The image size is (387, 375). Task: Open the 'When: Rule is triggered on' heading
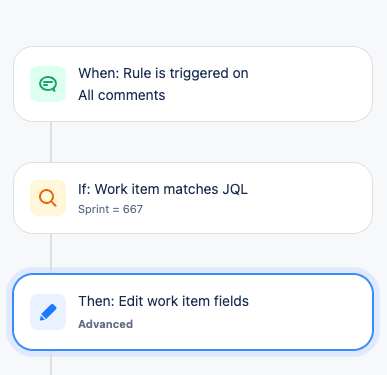coord(163,73)
